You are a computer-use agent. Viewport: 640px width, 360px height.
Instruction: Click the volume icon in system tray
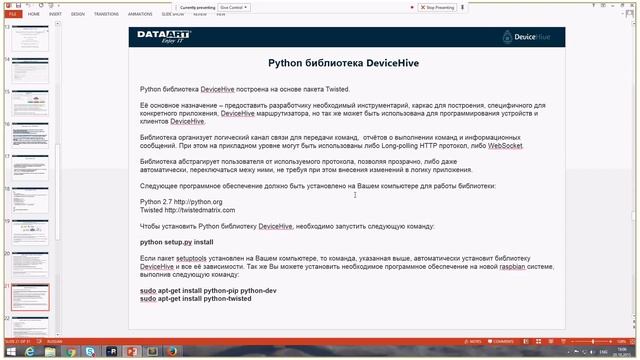[x=592, y=352]
